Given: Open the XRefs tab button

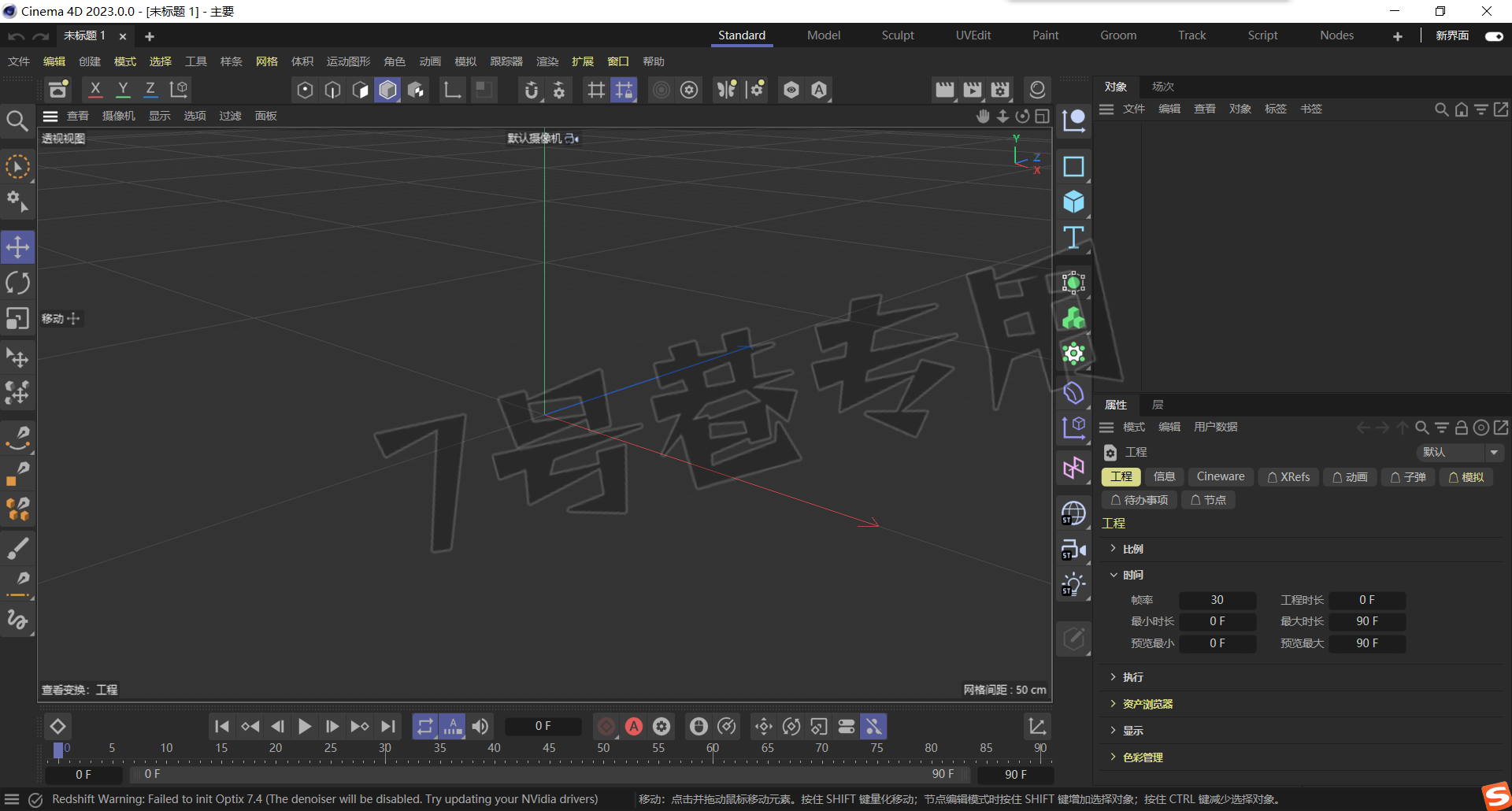Looking at the screenshot, I should coord(1288,476).
